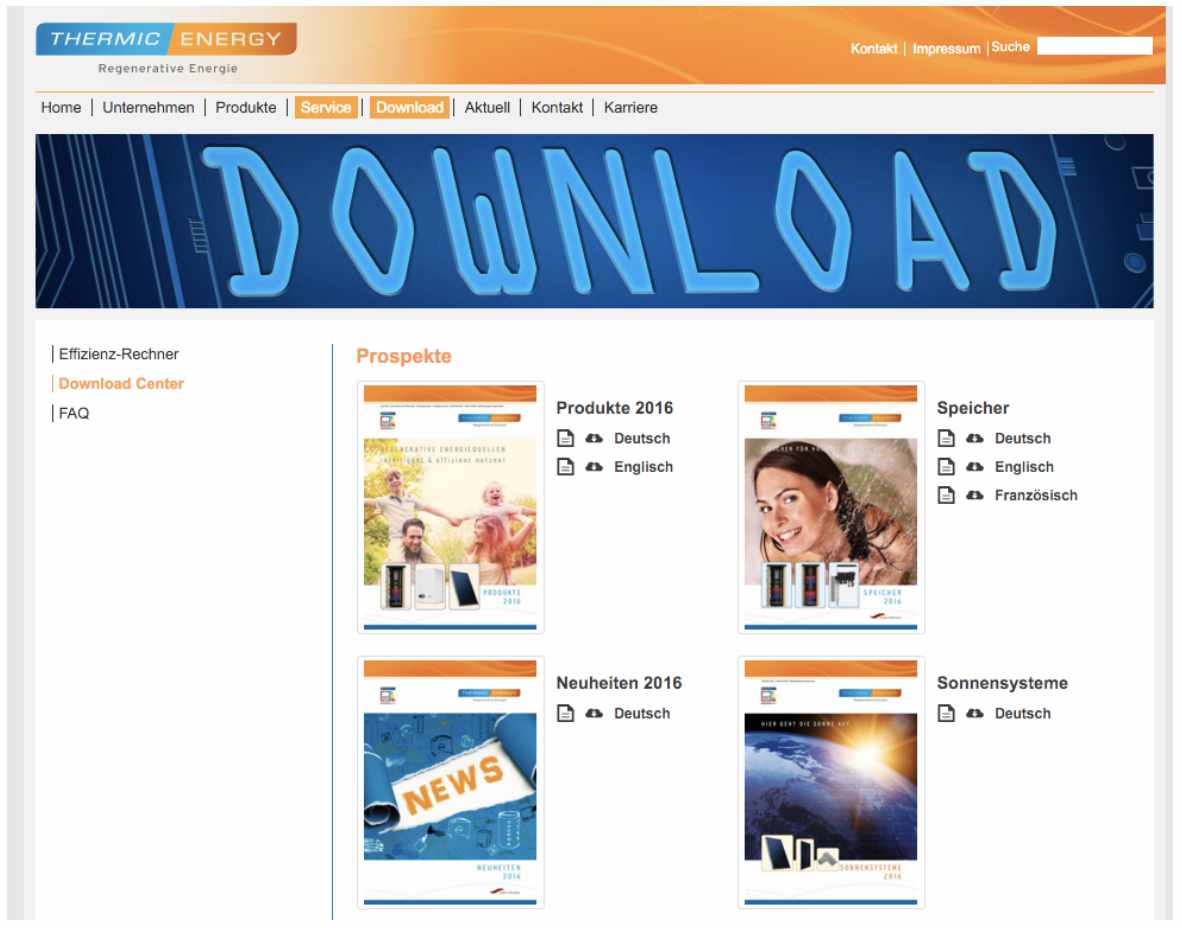Focus the Suche search input field

click(1095, 46)
